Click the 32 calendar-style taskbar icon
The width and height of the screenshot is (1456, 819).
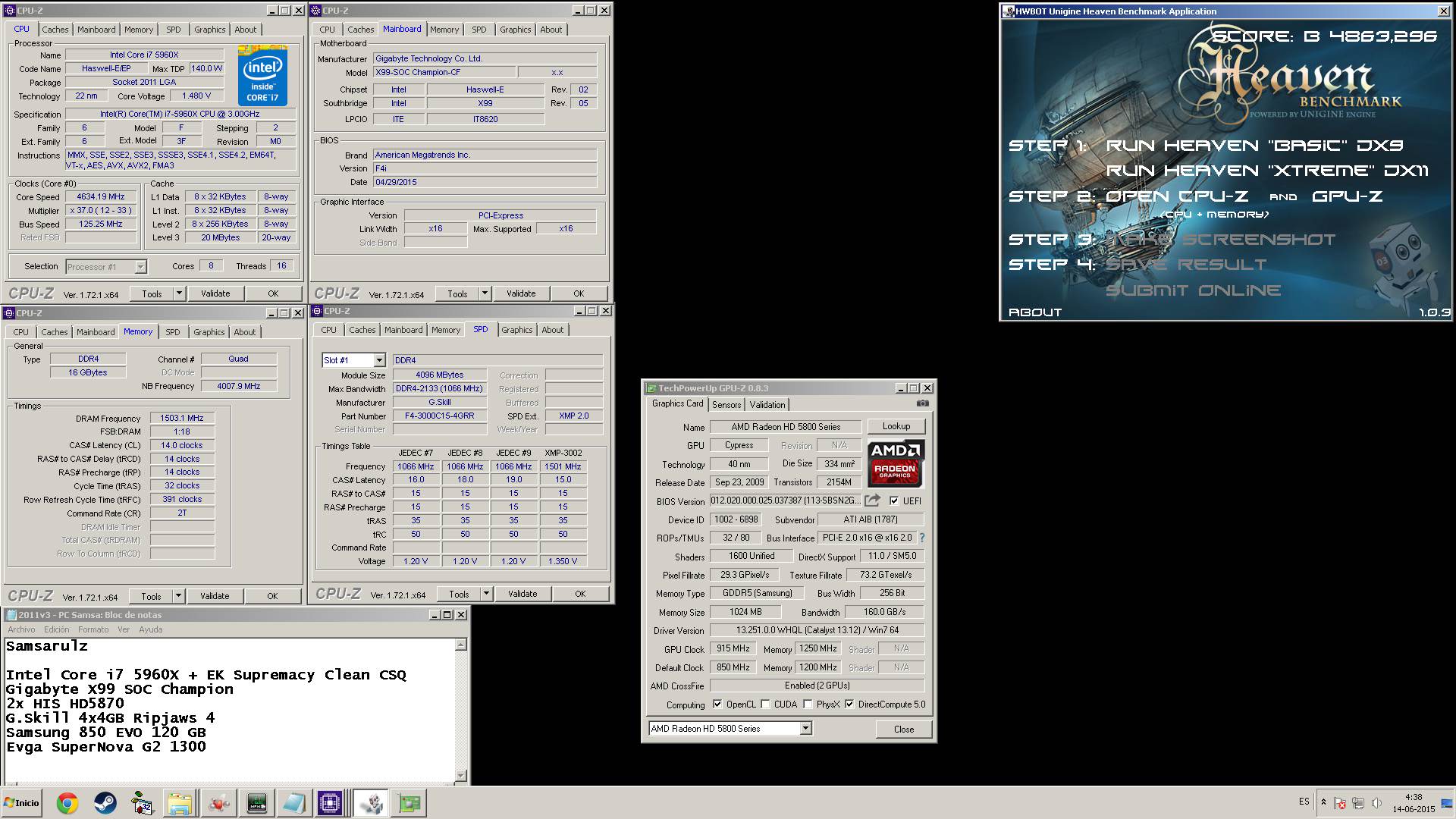pyautogui.click(x=142, y=803)
